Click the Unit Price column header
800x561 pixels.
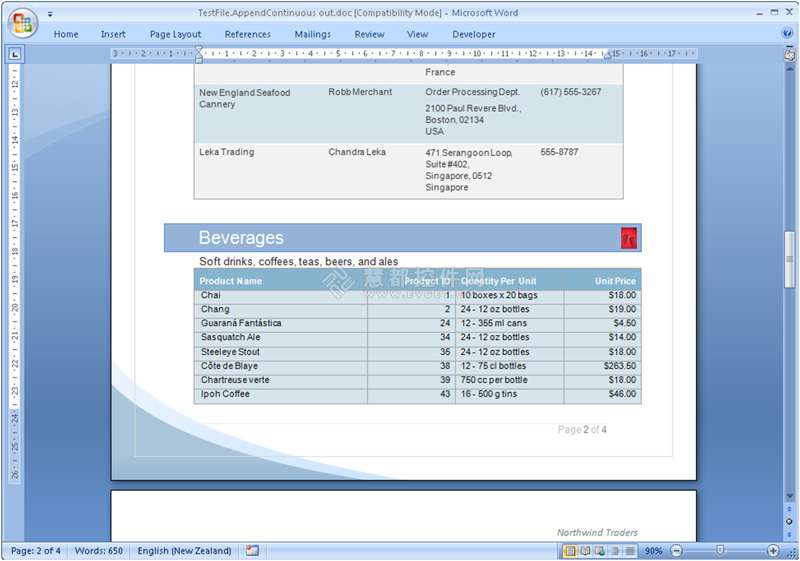tap(615, 281)
